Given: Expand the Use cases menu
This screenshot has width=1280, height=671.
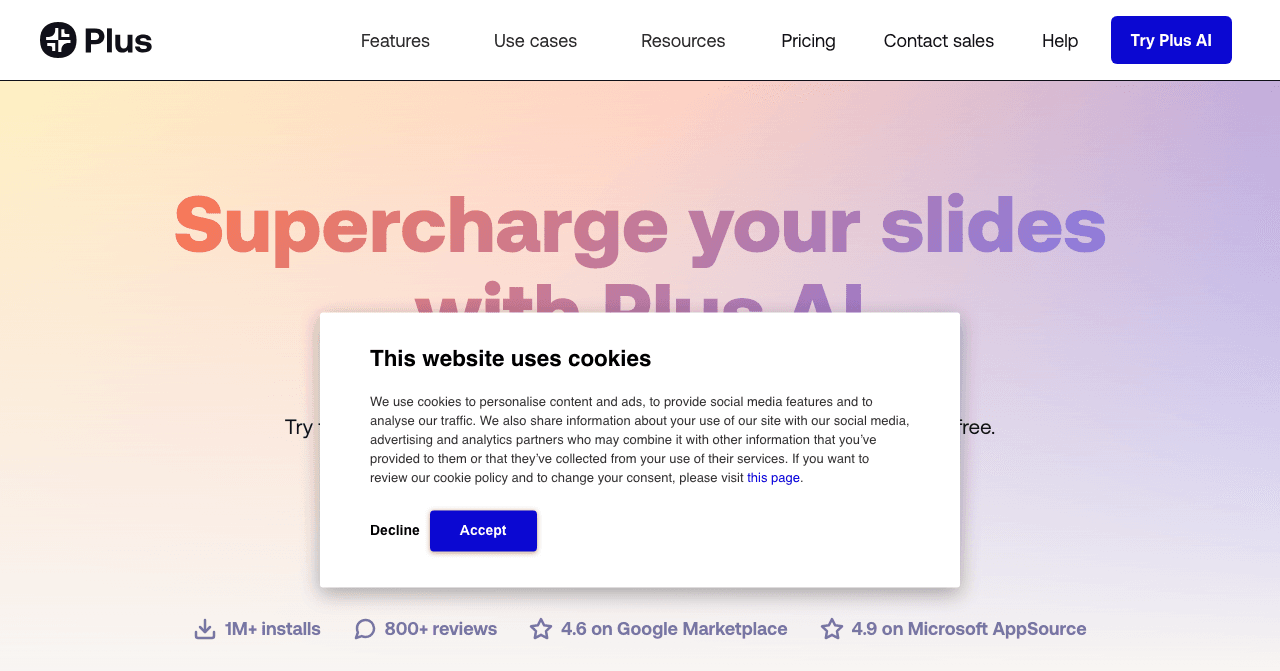Looking at the screenshot, I should tap(535, 41).
